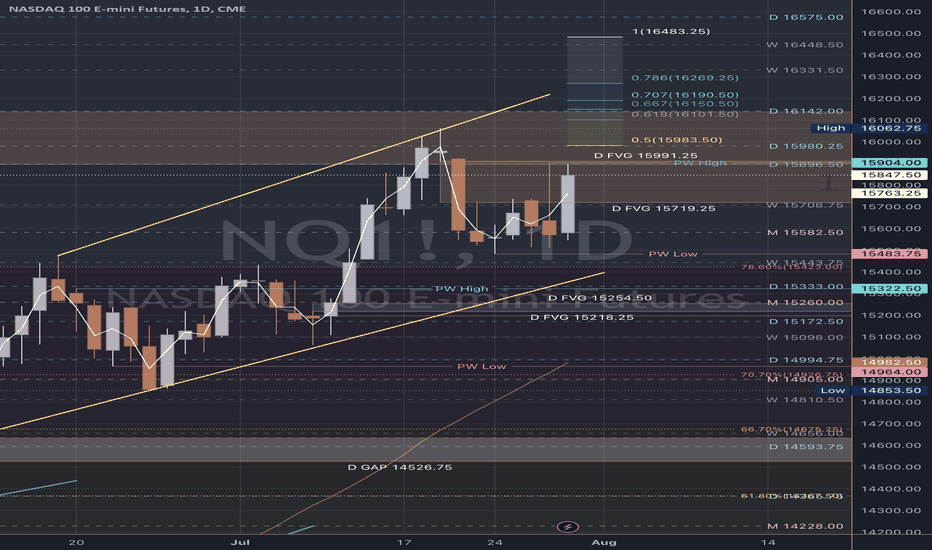
Task: Select the D 15333.00 level label
Action: point(806,287)
